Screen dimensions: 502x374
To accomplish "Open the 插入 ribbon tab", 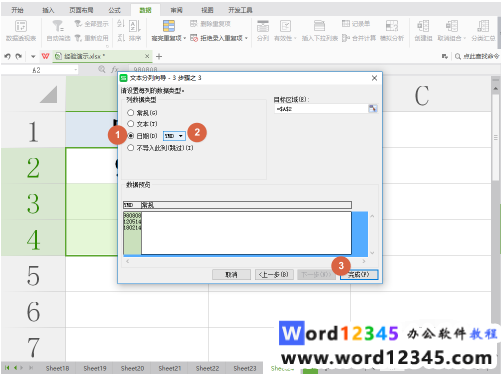I will [48, 10].
